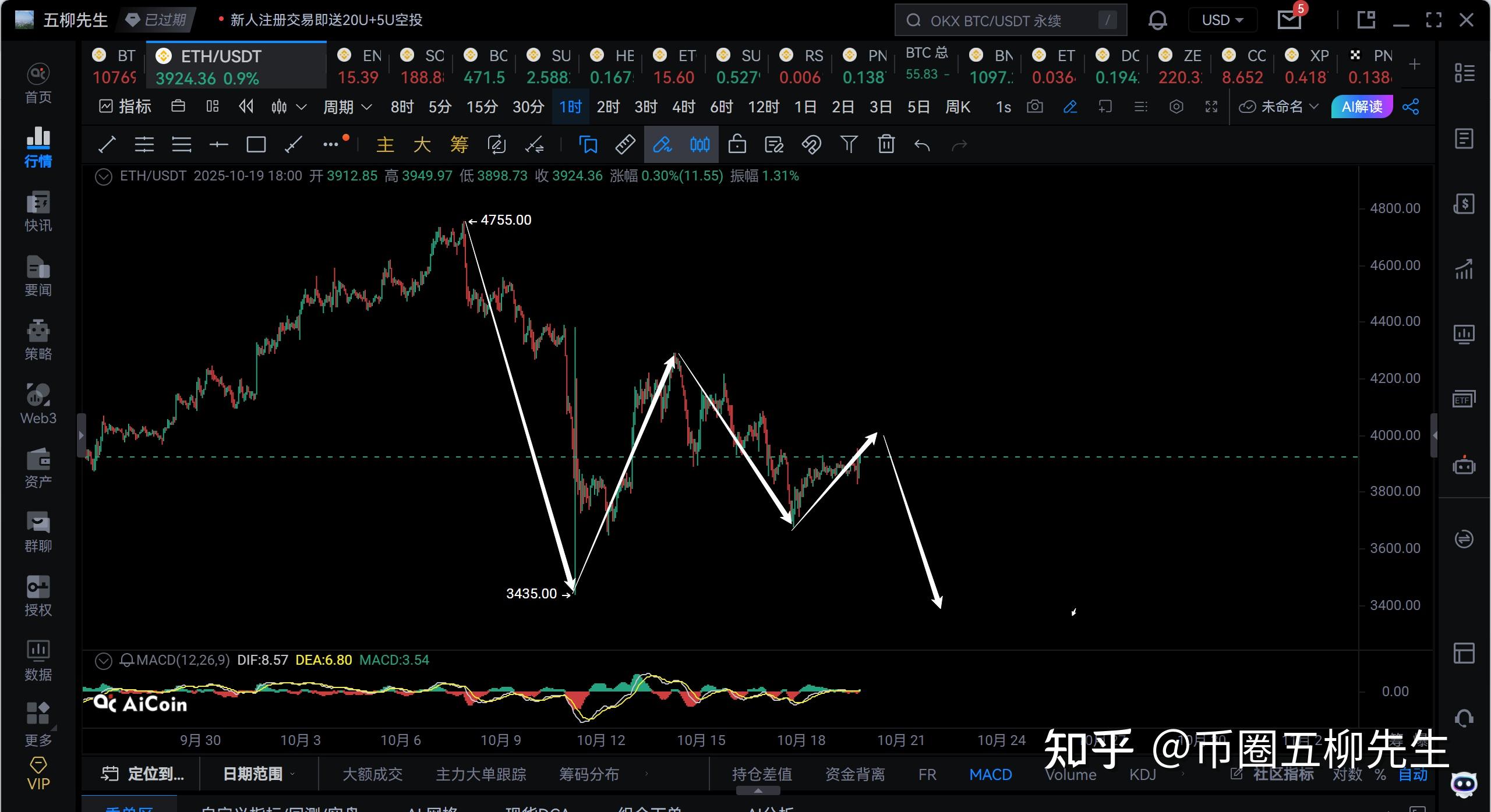Select the trendline drawing tool
Viewport: 1491px width, 812px height.
point(107,144)
